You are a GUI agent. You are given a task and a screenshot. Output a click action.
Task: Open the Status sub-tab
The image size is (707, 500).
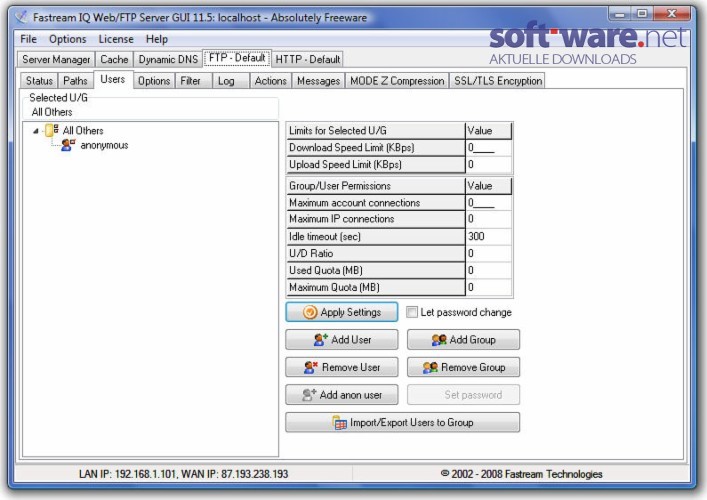click(x=39, y=81)
